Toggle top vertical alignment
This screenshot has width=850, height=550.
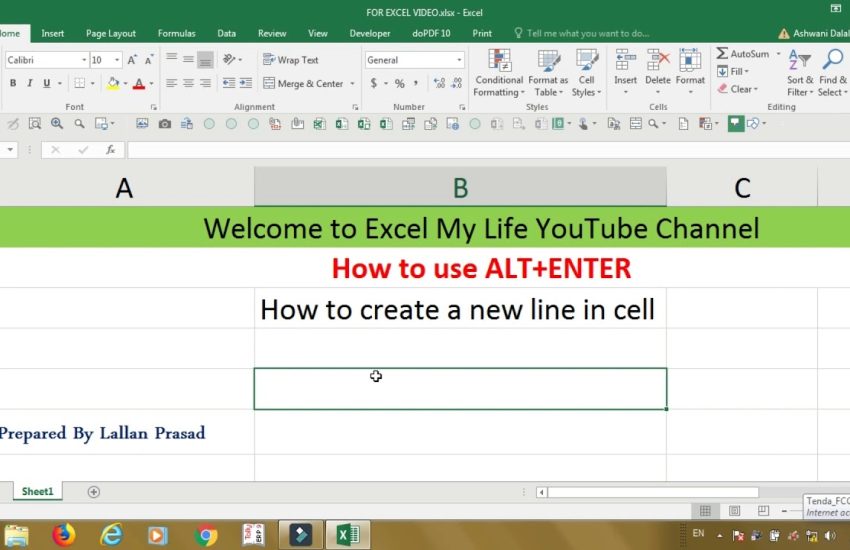171,59
